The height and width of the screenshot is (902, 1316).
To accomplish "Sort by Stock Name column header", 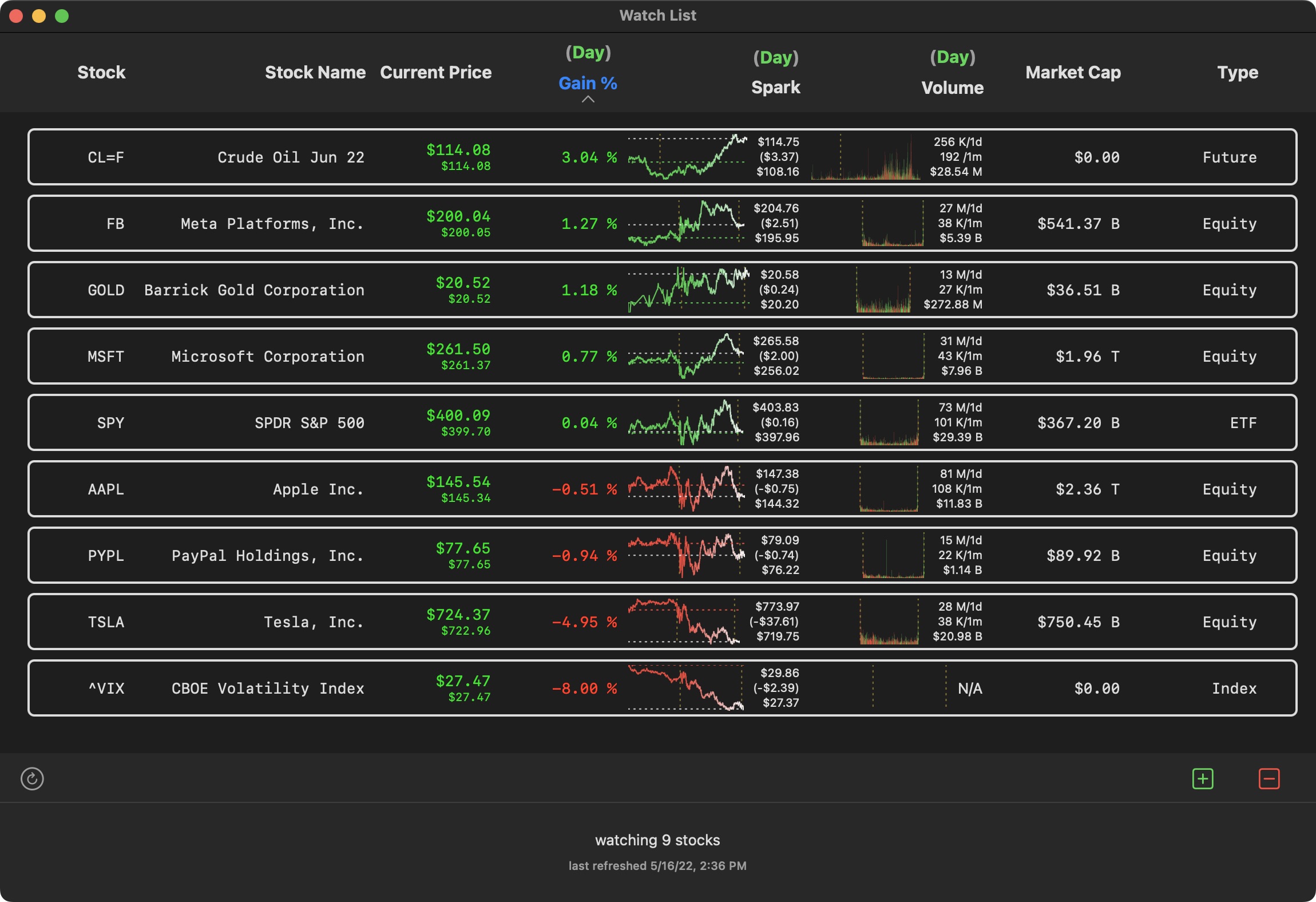I will [315, 72].
